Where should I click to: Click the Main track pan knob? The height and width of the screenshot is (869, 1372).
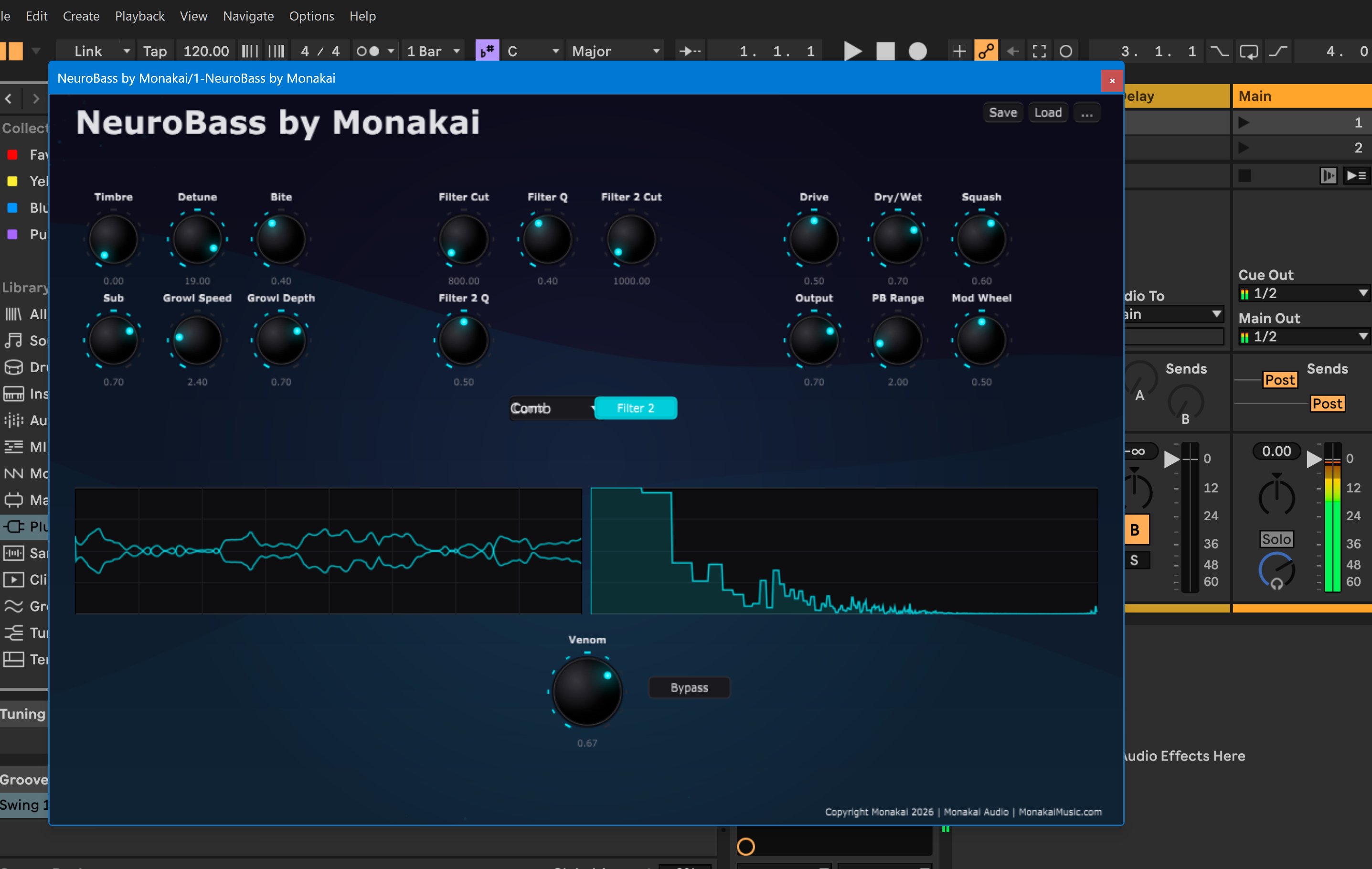pos(1276,496)
